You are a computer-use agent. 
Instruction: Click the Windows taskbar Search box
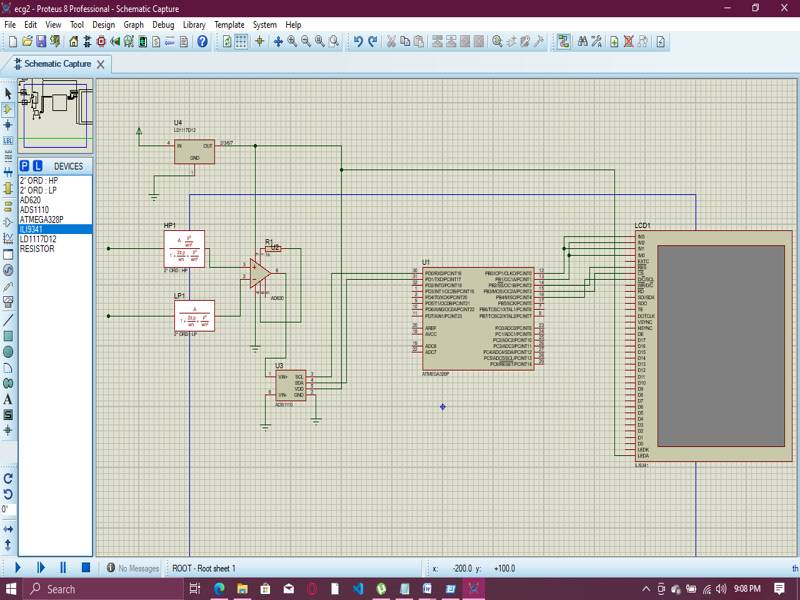click(60, 589)
